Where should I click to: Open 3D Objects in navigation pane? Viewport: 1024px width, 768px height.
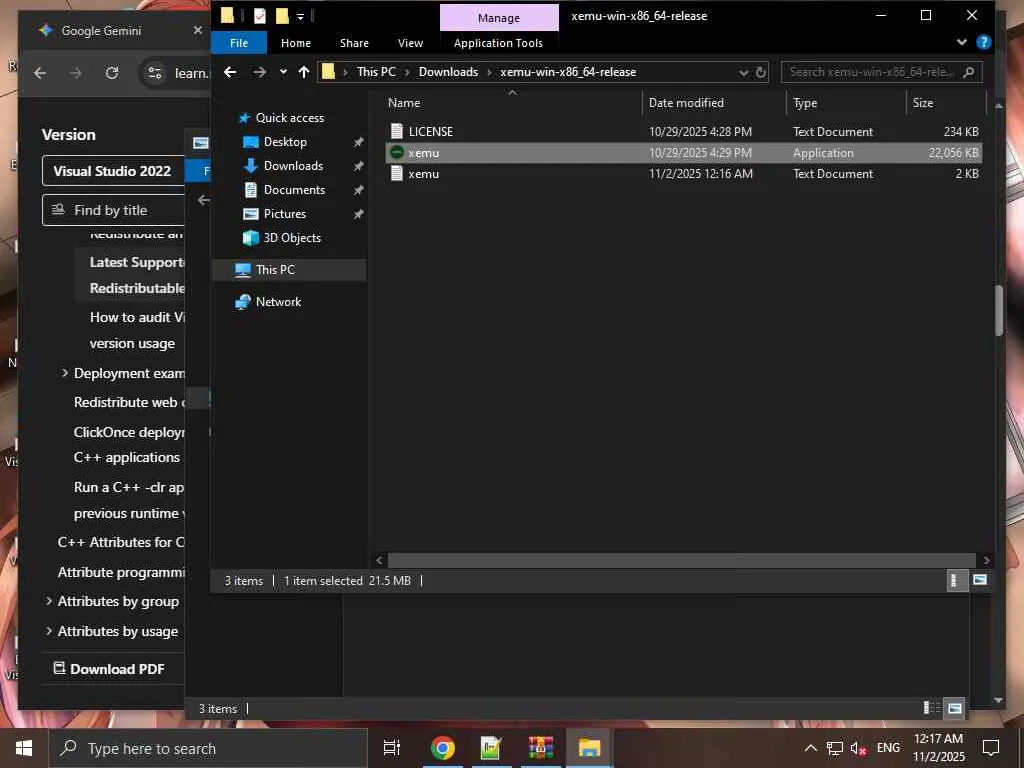click(292, 238)
